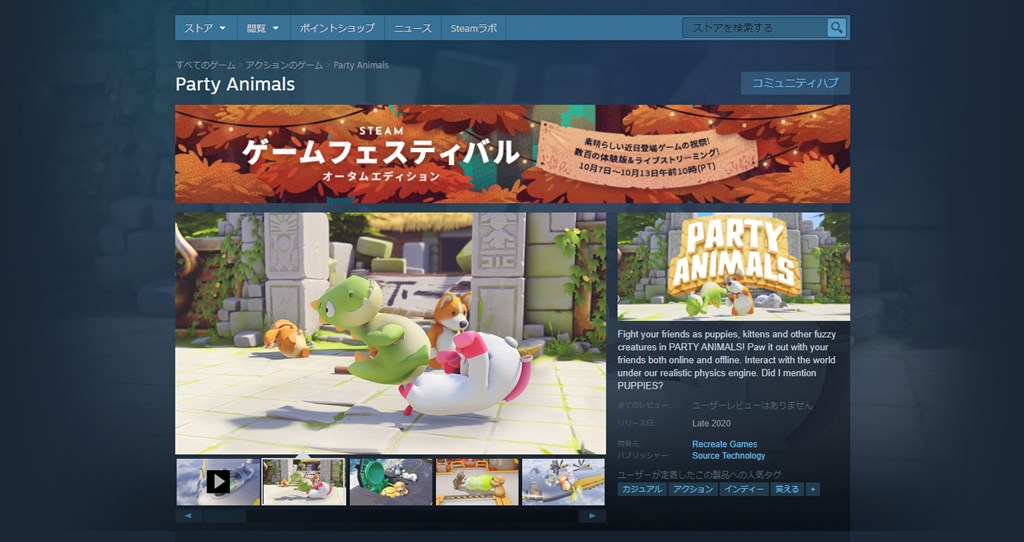
Task: Open the コミュニティハブ button
Action: click(795, 83)
